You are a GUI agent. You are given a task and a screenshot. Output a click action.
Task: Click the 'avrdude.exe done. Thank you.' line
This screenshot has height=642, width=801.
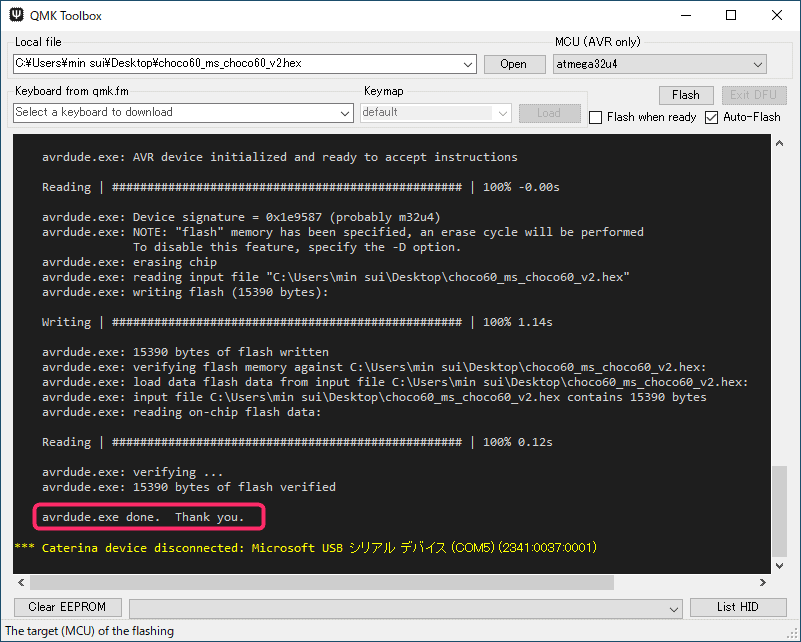(143, 517)
